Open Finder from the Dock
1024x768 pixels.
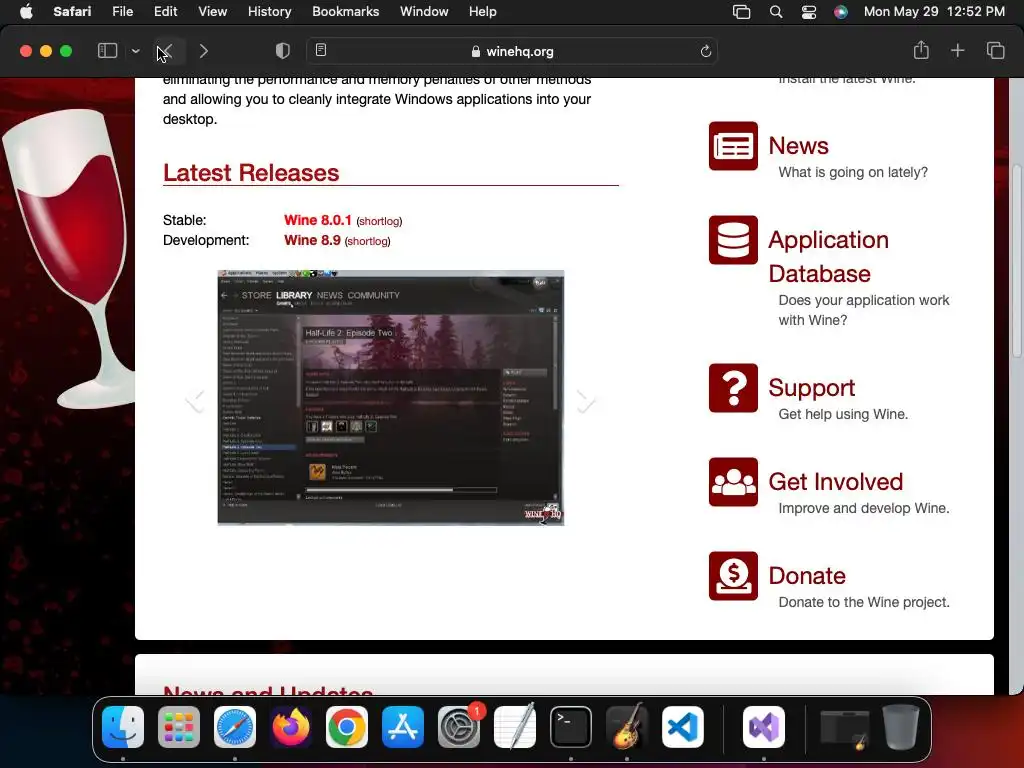tap(123, 727)
